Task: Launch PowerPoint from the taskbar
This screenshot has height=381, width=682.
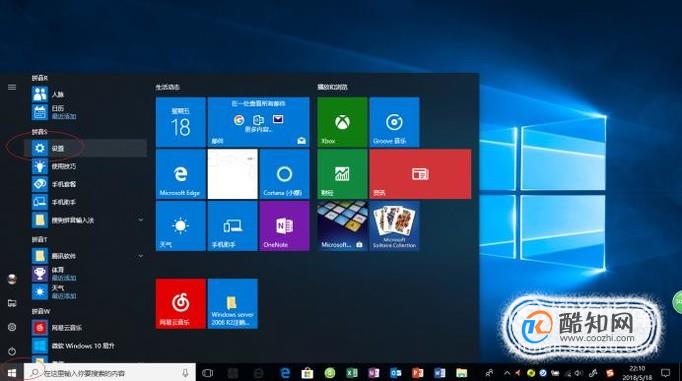Action: click(418, 373)
